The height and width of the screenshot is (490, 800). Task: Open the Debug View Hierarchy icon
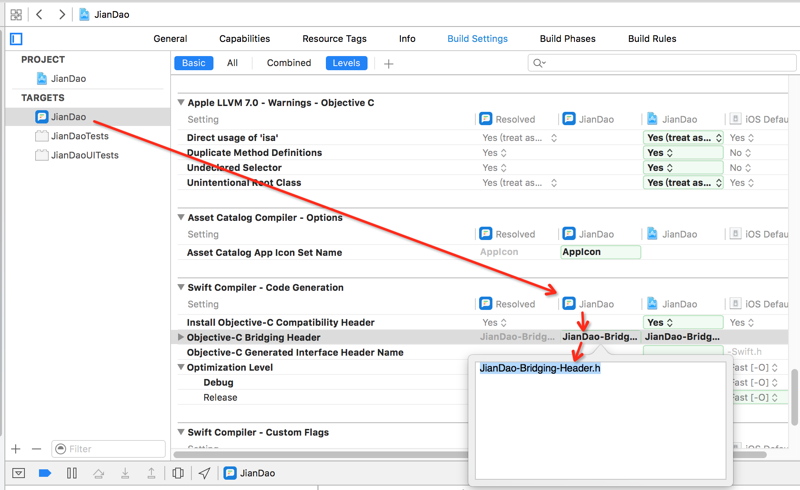tap(178, 473)
